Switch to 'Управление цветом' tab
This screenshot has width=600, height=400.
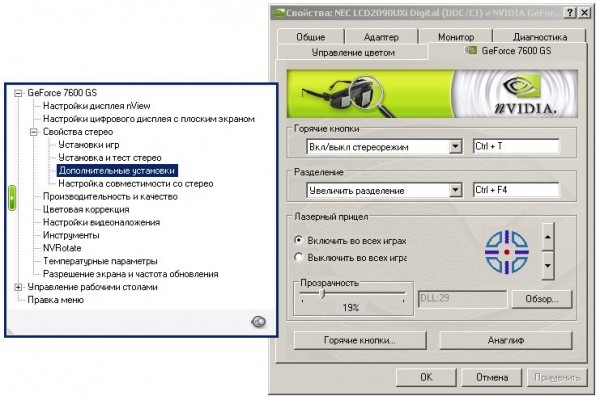[x=352, y=52]
